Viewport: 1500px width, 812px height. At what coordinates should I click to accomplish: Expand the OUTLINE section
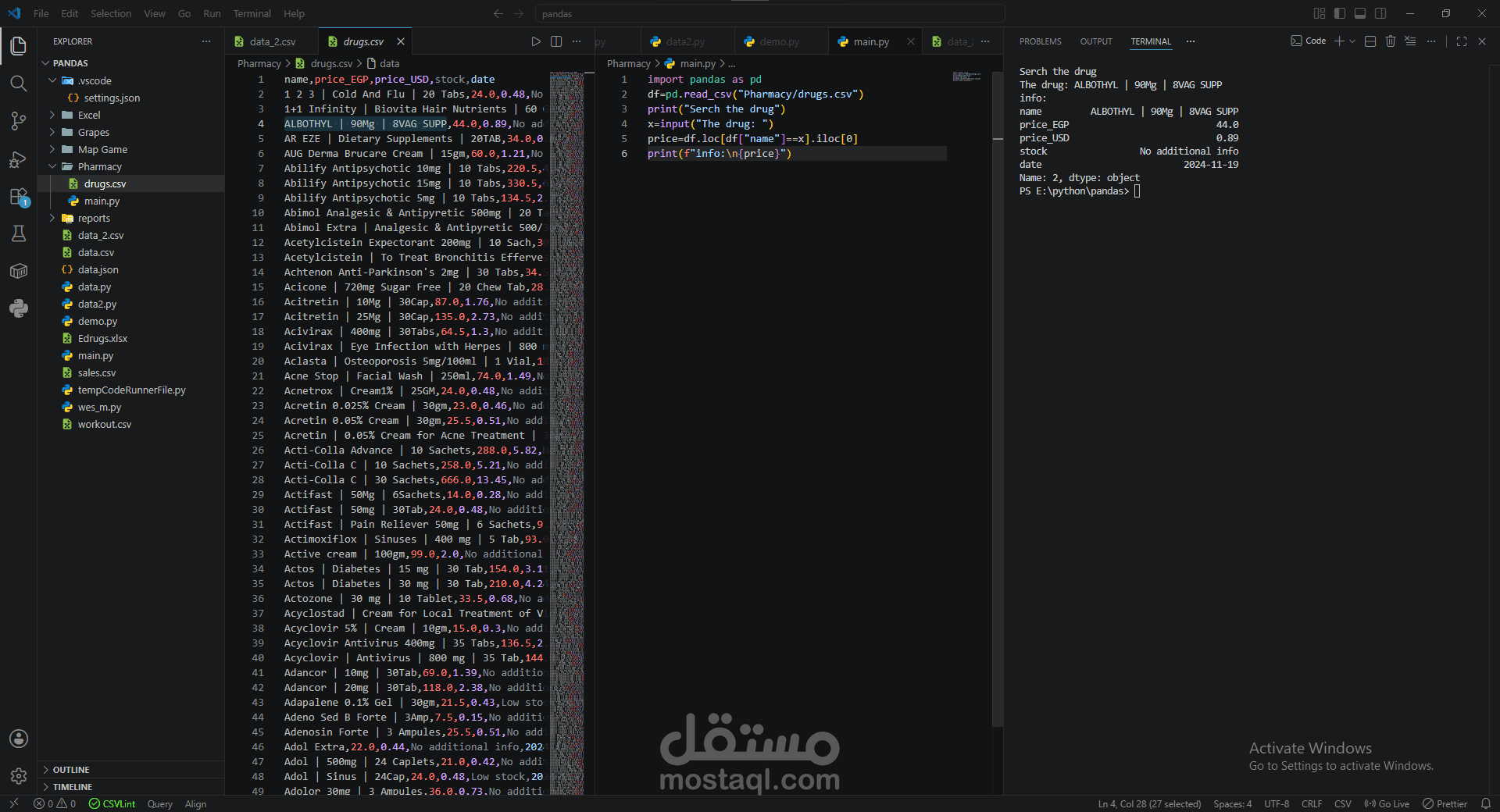tap(131, 770)
